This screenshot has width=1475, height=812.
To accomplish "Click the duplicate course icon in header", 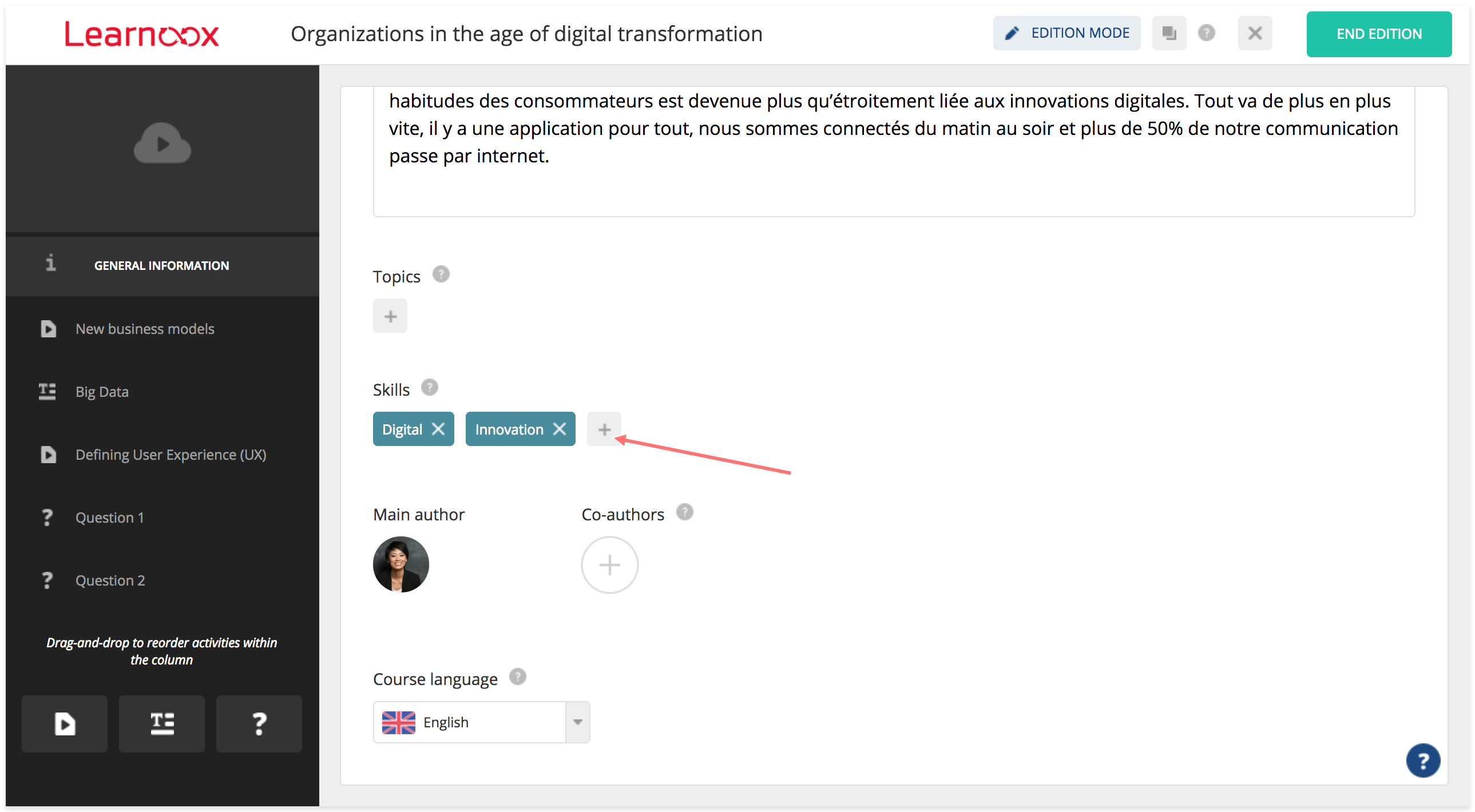I will click(1169, 33).
